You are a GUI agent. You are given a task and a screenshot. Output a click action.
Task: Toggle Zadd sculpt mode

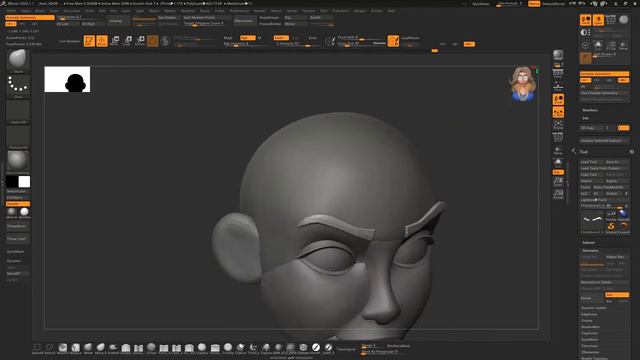click(x=281, y=38)
